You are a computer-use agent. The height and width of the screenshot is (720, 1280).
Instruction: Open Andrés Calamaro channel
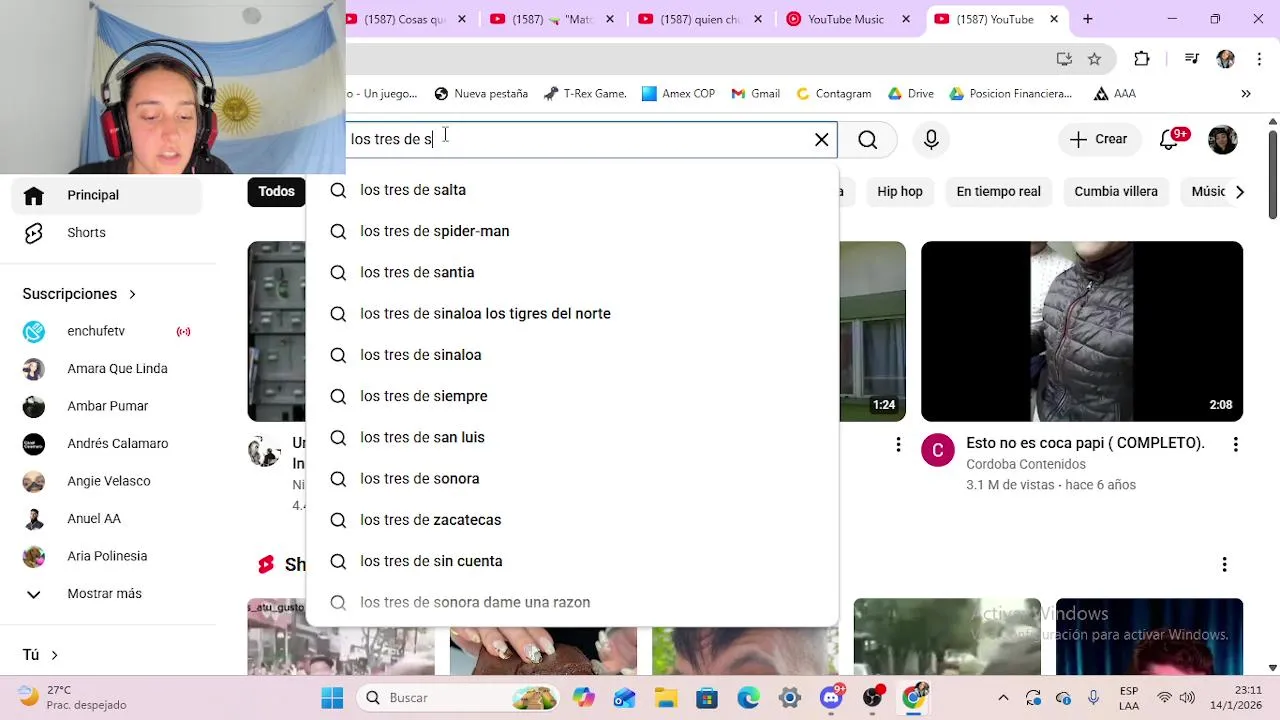point(107,444)
